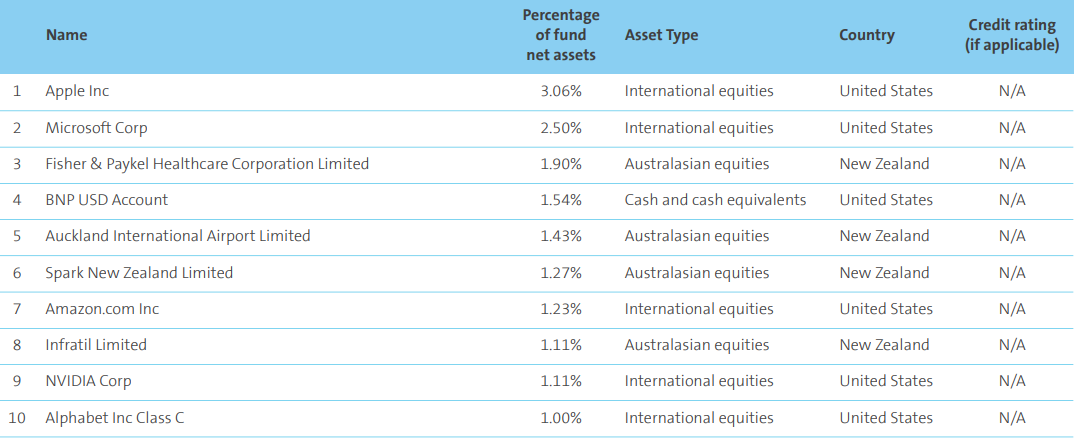Click the Name column header
Screen dimensions: 1080x448
66,35
